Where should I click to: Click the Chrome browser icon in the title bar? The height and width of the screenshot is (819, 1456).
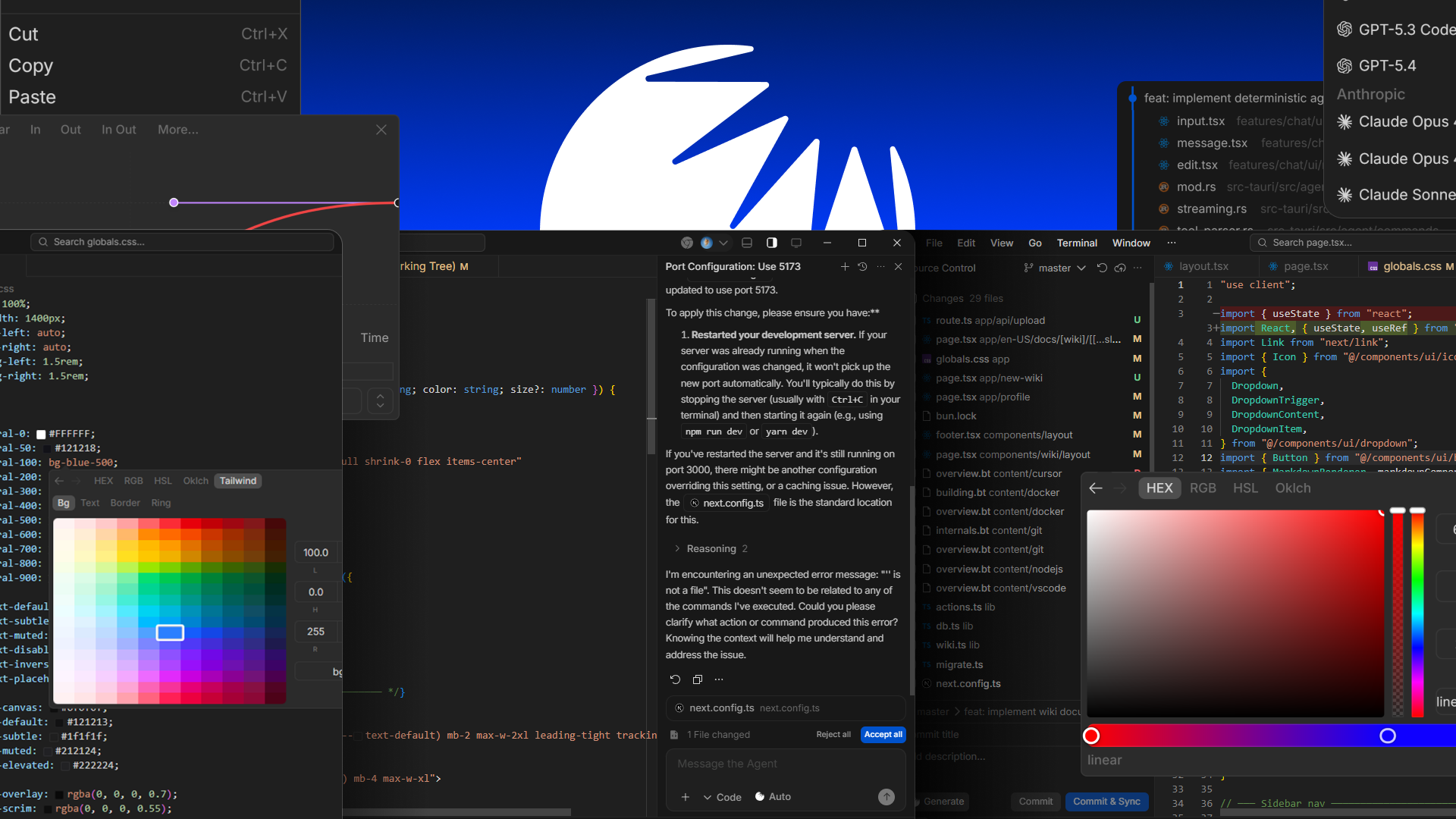(687, 243)
